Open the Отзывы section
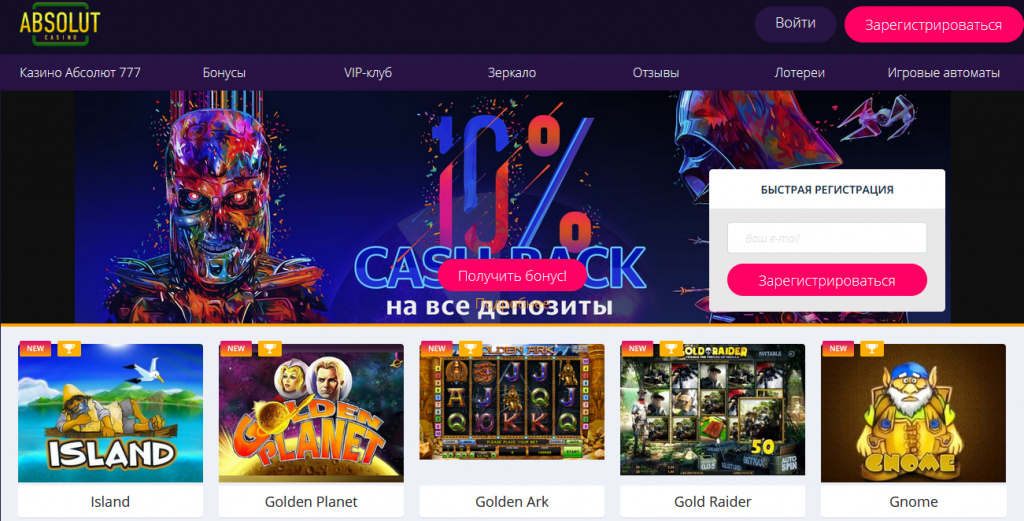Viewport: 1024px width, 521px height. point(656,72)
